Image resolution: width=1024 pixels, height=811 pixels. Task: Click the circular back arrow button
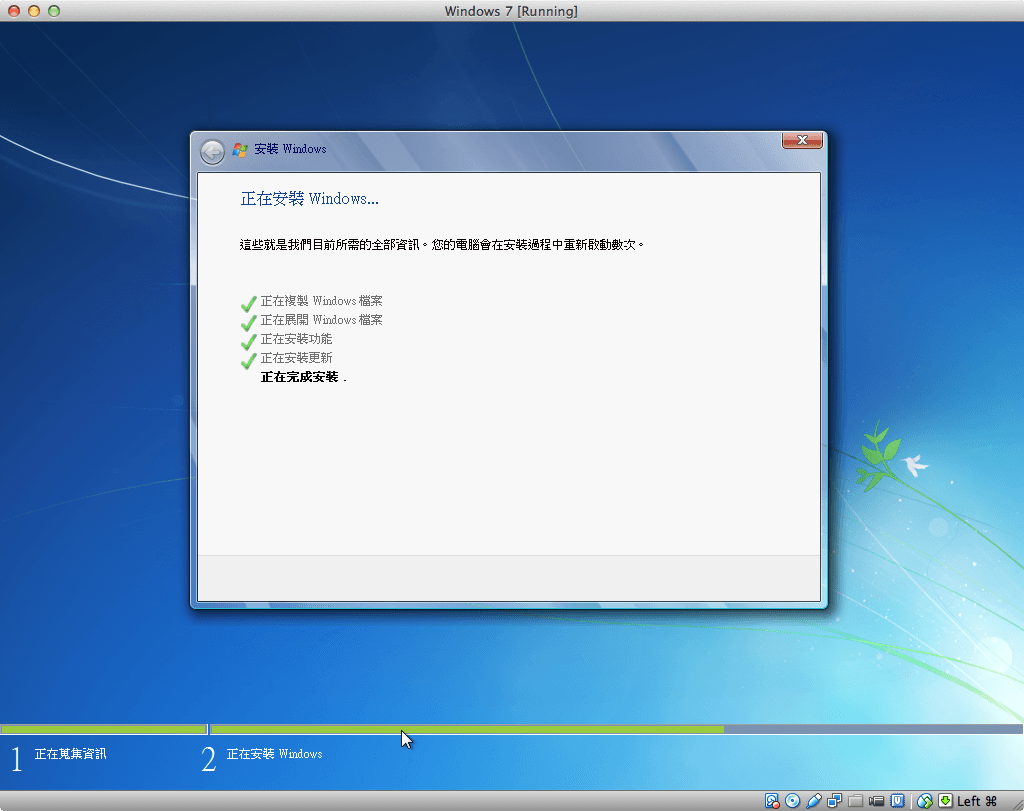pyautogui.click(x=212, y=151)
